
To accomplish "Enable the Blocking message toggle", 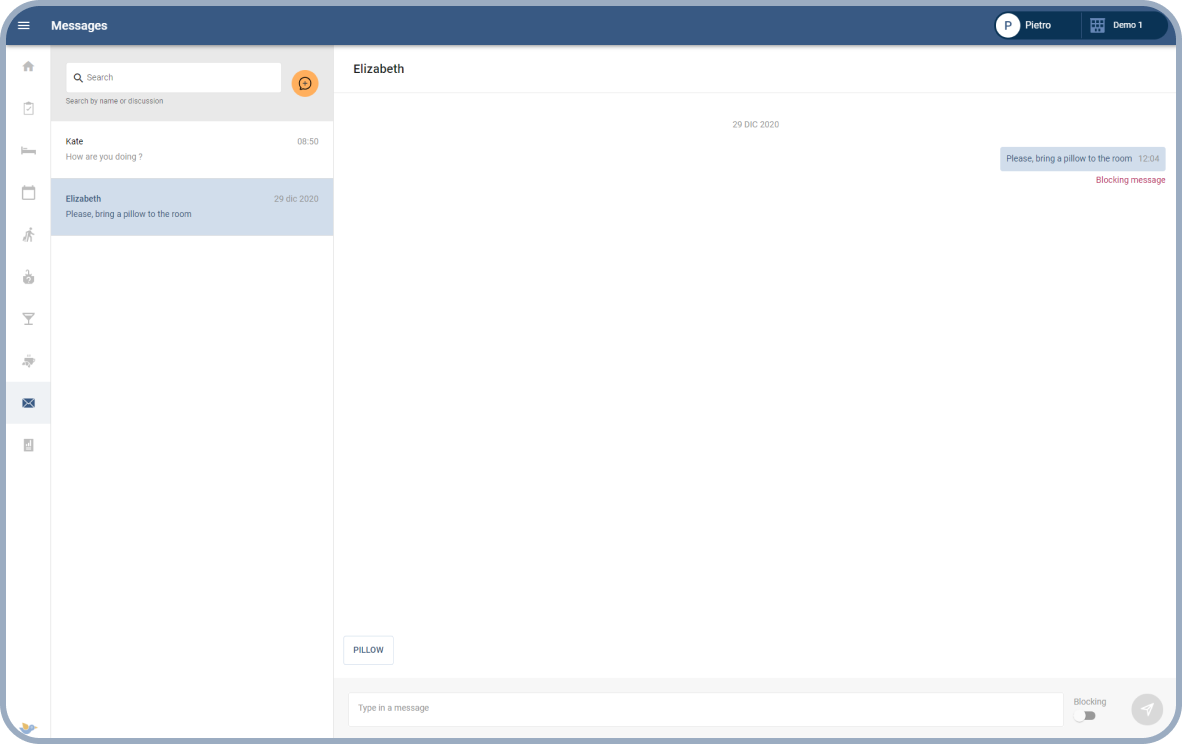I will coord(1084,716).
